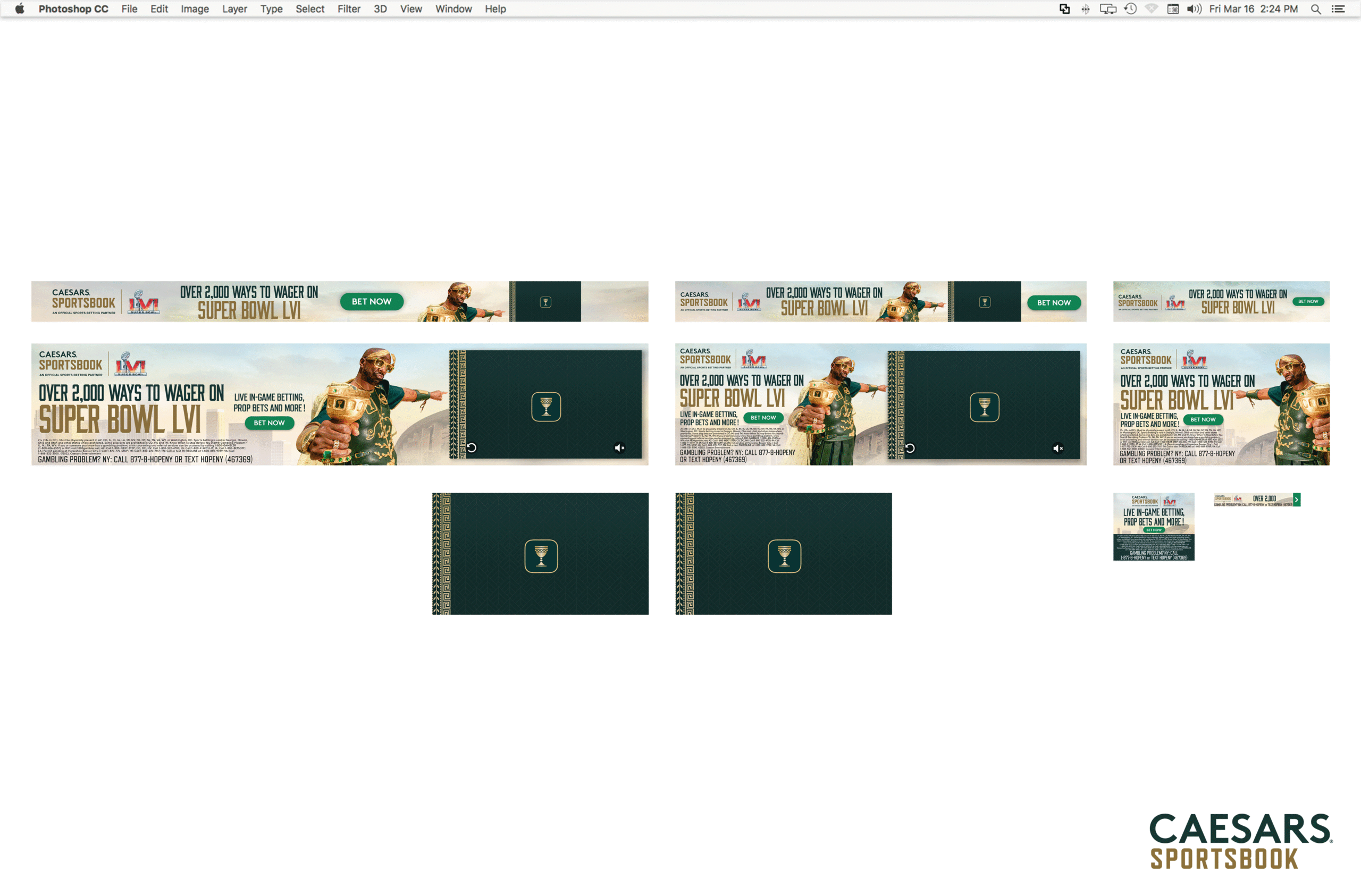The width and height of the screenshot is (1361, 896).
Task: Click chalice icon in bottom-right green panel
Action: click(785, 556)
